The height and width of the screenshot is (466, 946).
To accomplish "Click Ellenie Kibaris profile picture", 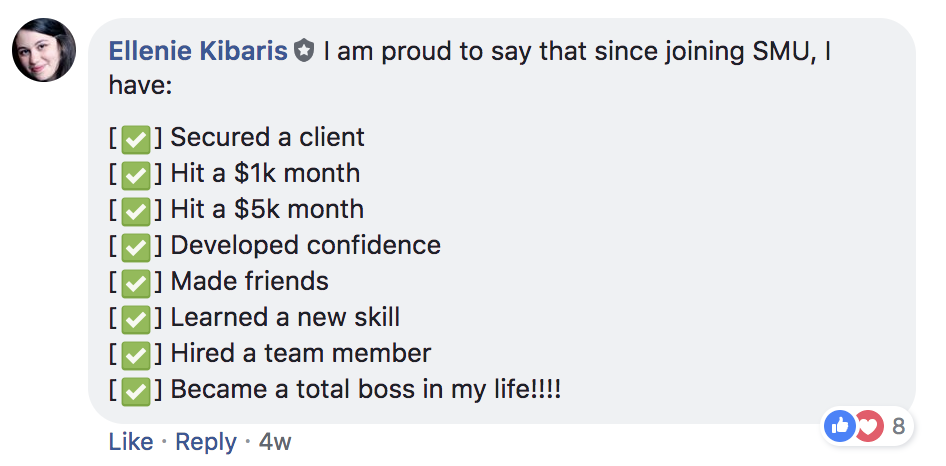I will coord(44,51).
